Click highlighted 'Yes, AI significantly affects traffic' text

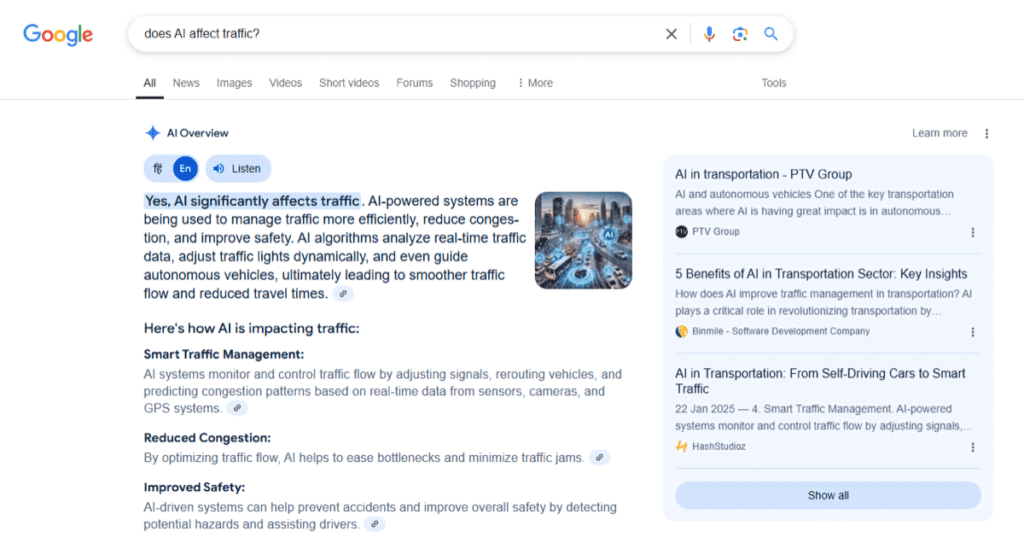coord(252,201)
